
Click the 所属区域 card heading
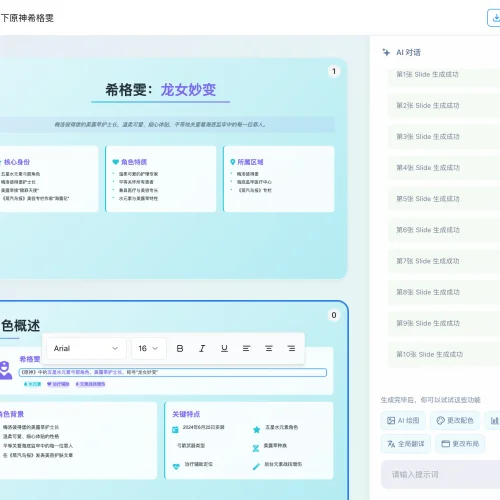coord(250,162)
